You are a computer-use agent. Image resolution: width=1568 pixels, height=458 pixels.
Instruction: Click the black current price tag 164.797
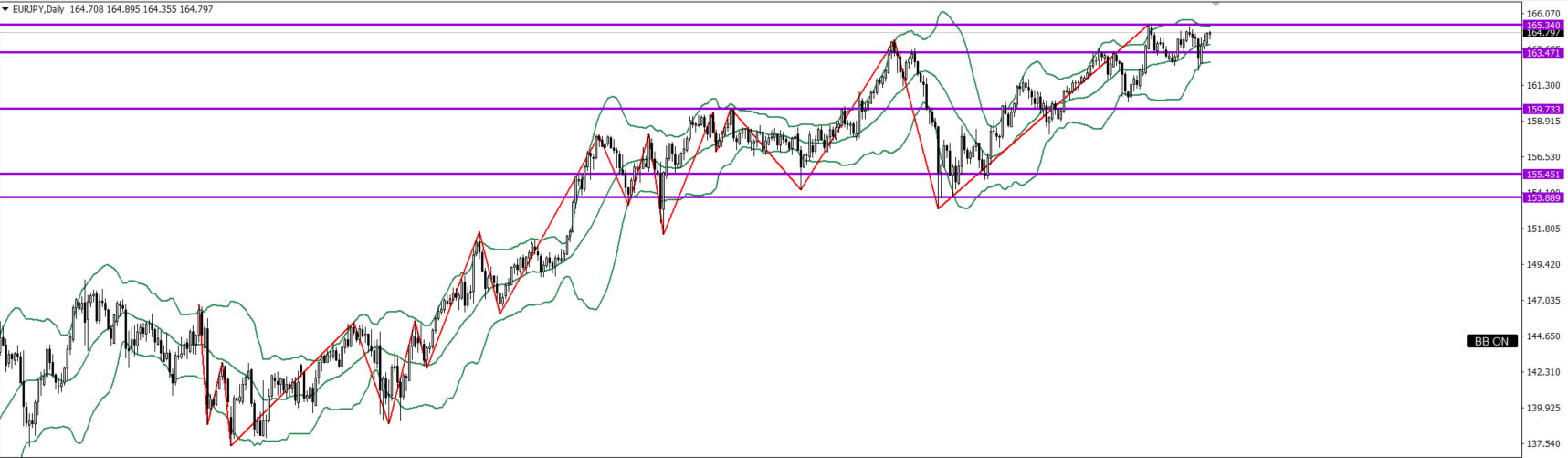(x=1543, y=34)
